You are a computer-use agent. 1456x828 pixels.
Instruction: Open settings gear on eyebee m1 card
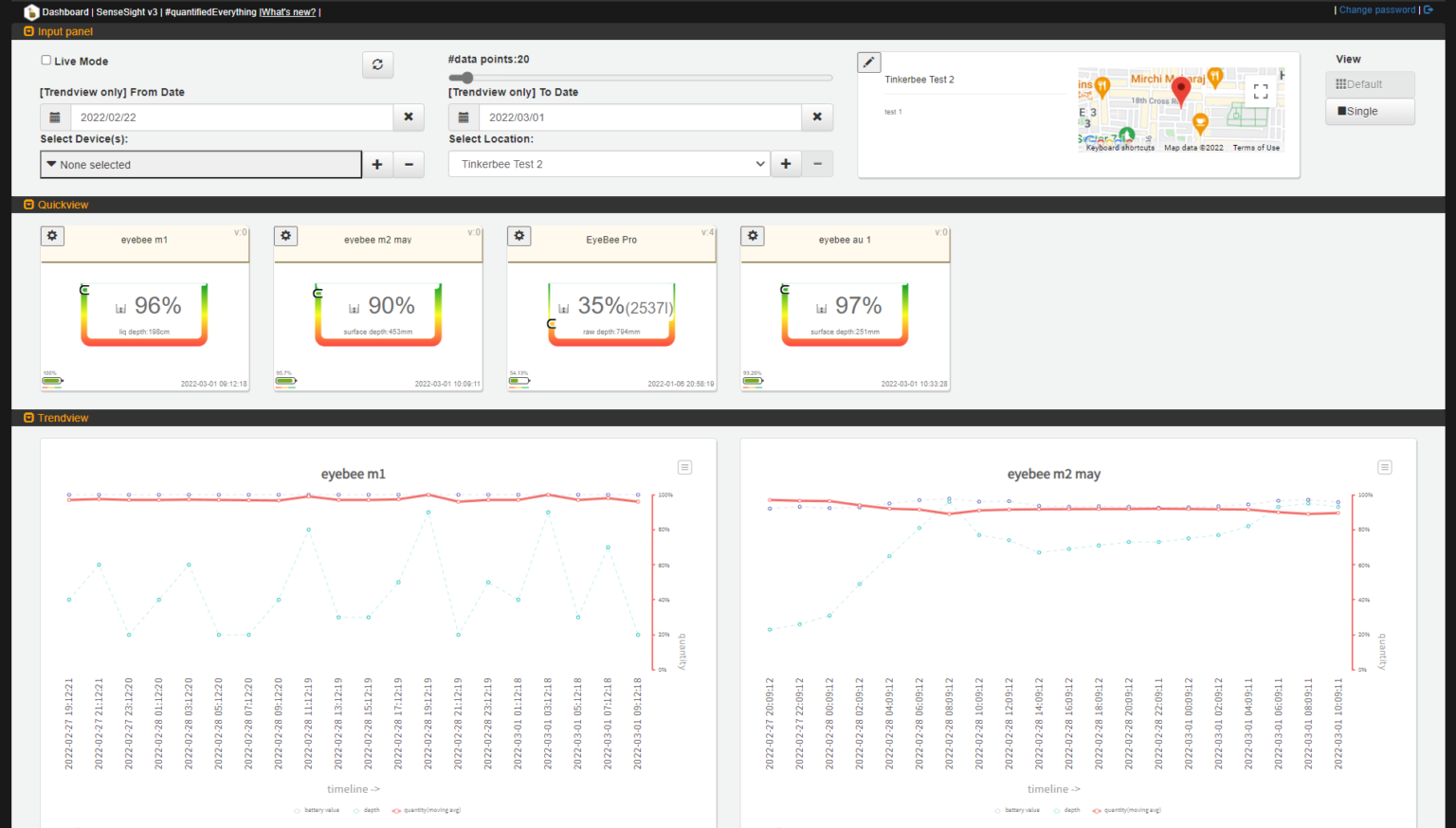tap(52, 236)
